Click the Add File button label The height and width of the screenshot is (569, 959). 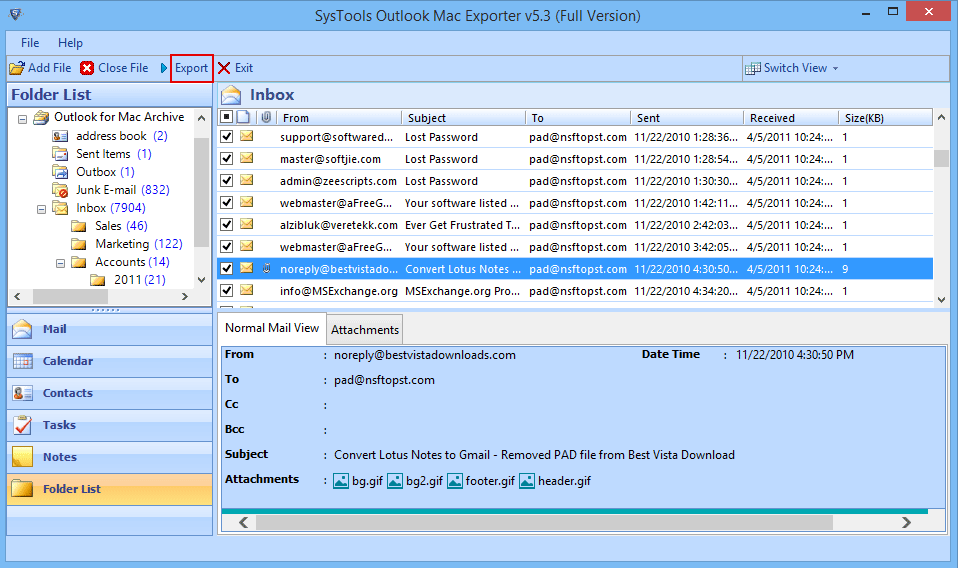50,68
